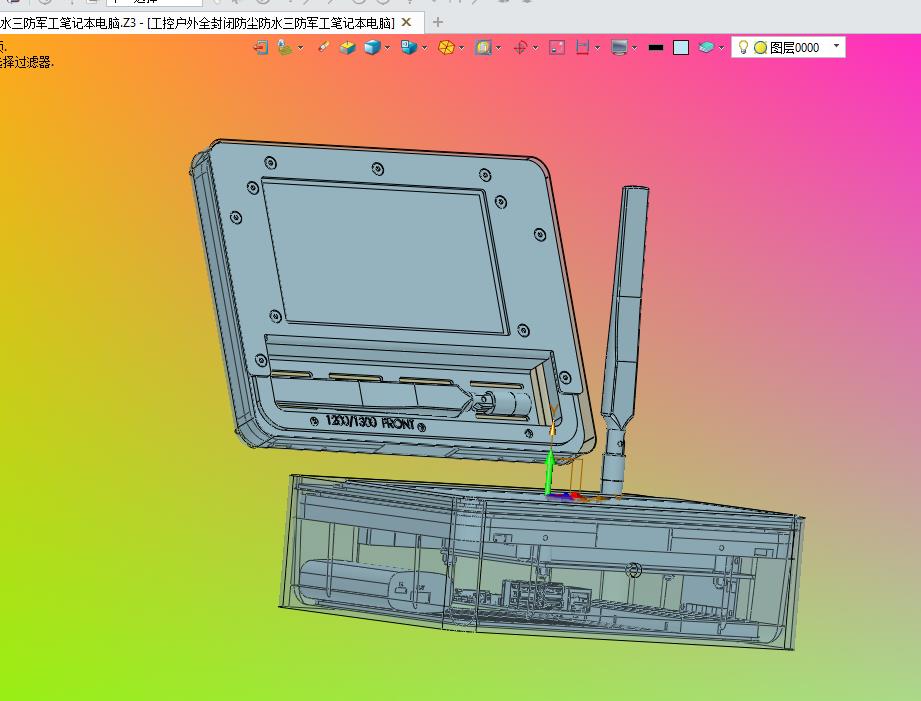The image size is (921, 701).
Task: Click the gray monitor display-mode icon
Action: tap(619, 47)
